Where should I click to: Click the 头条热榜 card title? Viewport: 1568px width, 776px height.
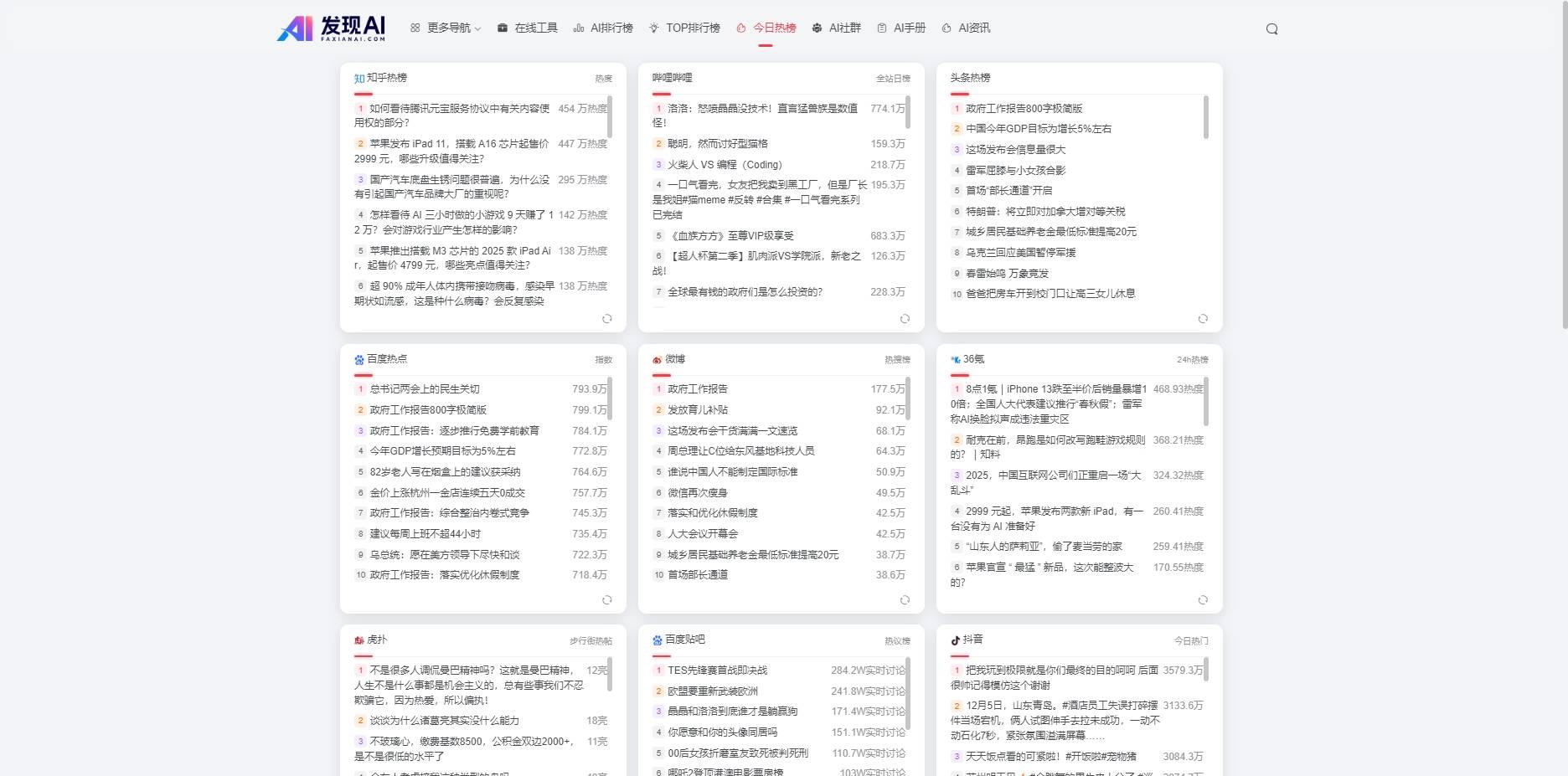coord(970,78)
